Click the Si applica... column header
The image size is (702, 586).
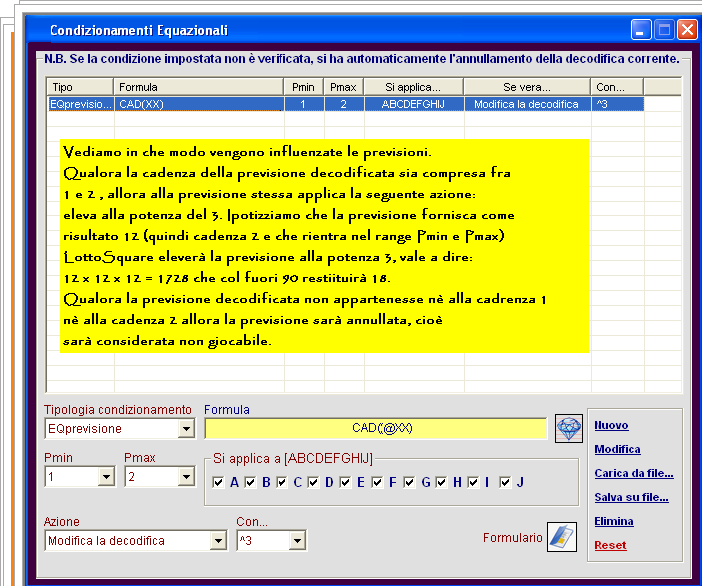(x=413, y=87)
